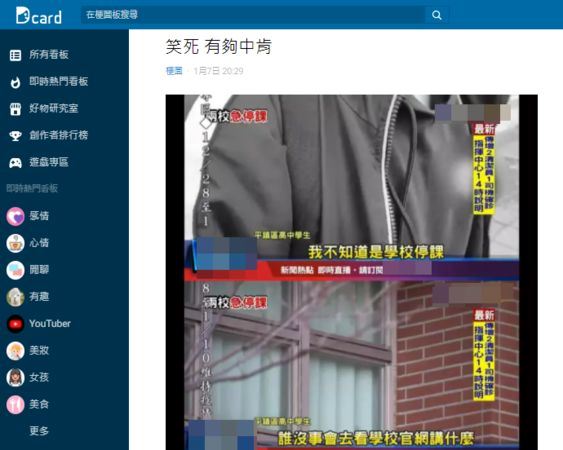Open the YouTuber board icon

coord(15,324)
